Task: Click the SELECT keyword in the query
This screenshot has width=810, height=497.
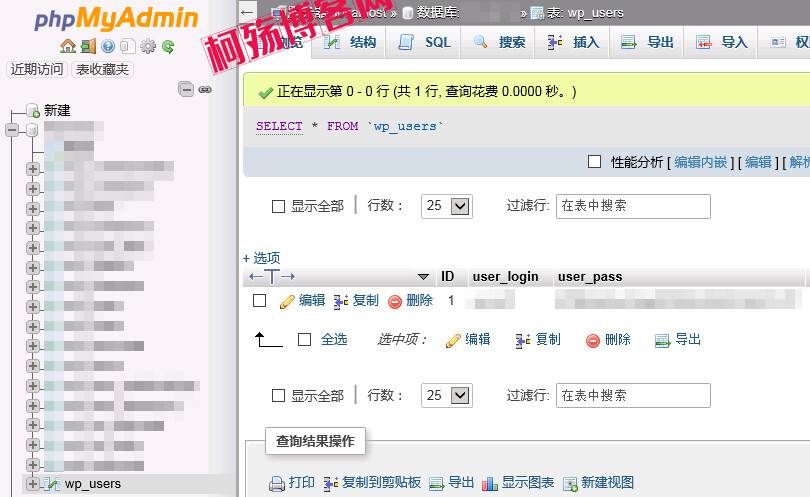Action: click(279, 127)
